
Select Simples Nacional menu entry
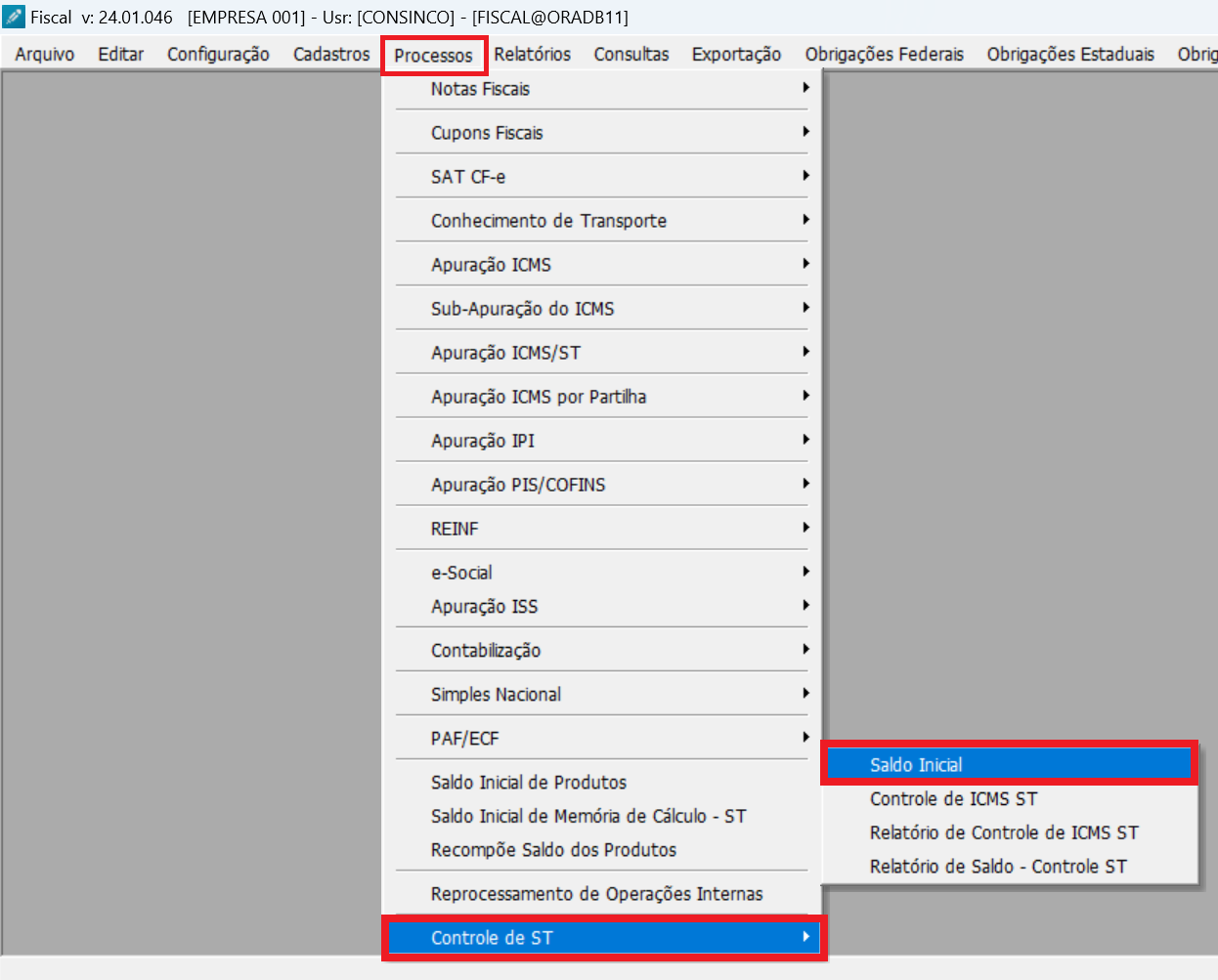click(602, 695)
